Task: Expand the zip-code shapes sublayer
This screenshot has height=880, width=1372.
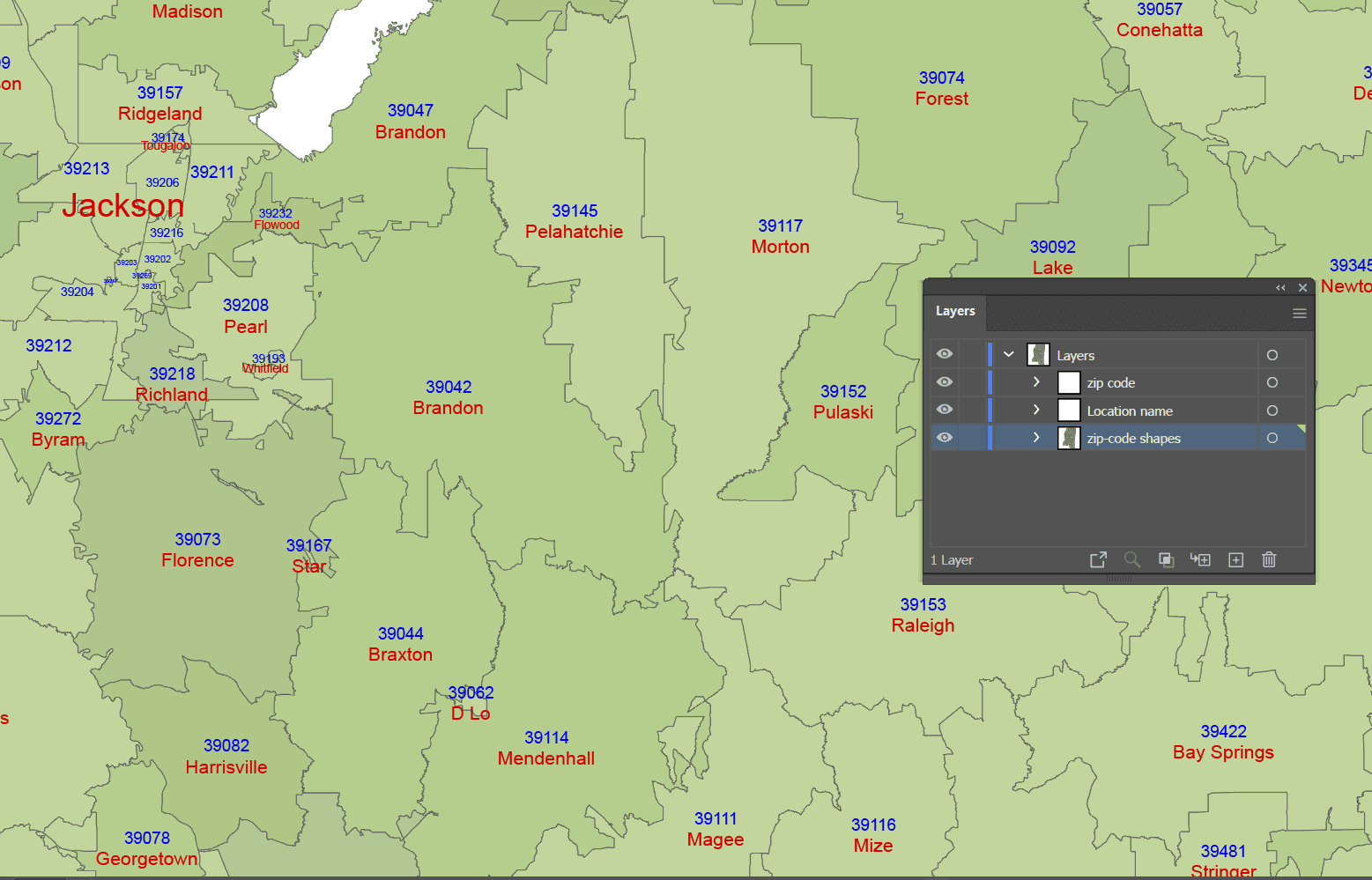Action: [1036, 438]
